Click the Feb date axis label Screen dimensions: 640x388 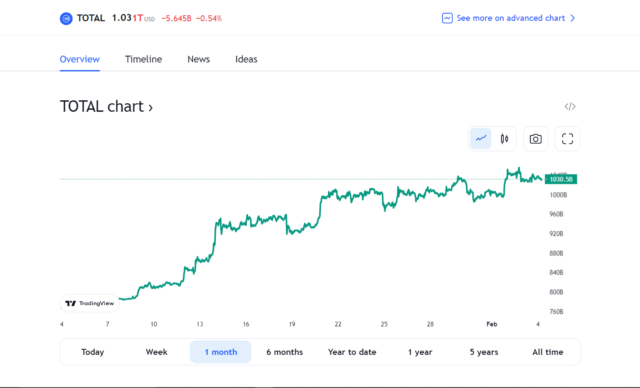point(491,324)
